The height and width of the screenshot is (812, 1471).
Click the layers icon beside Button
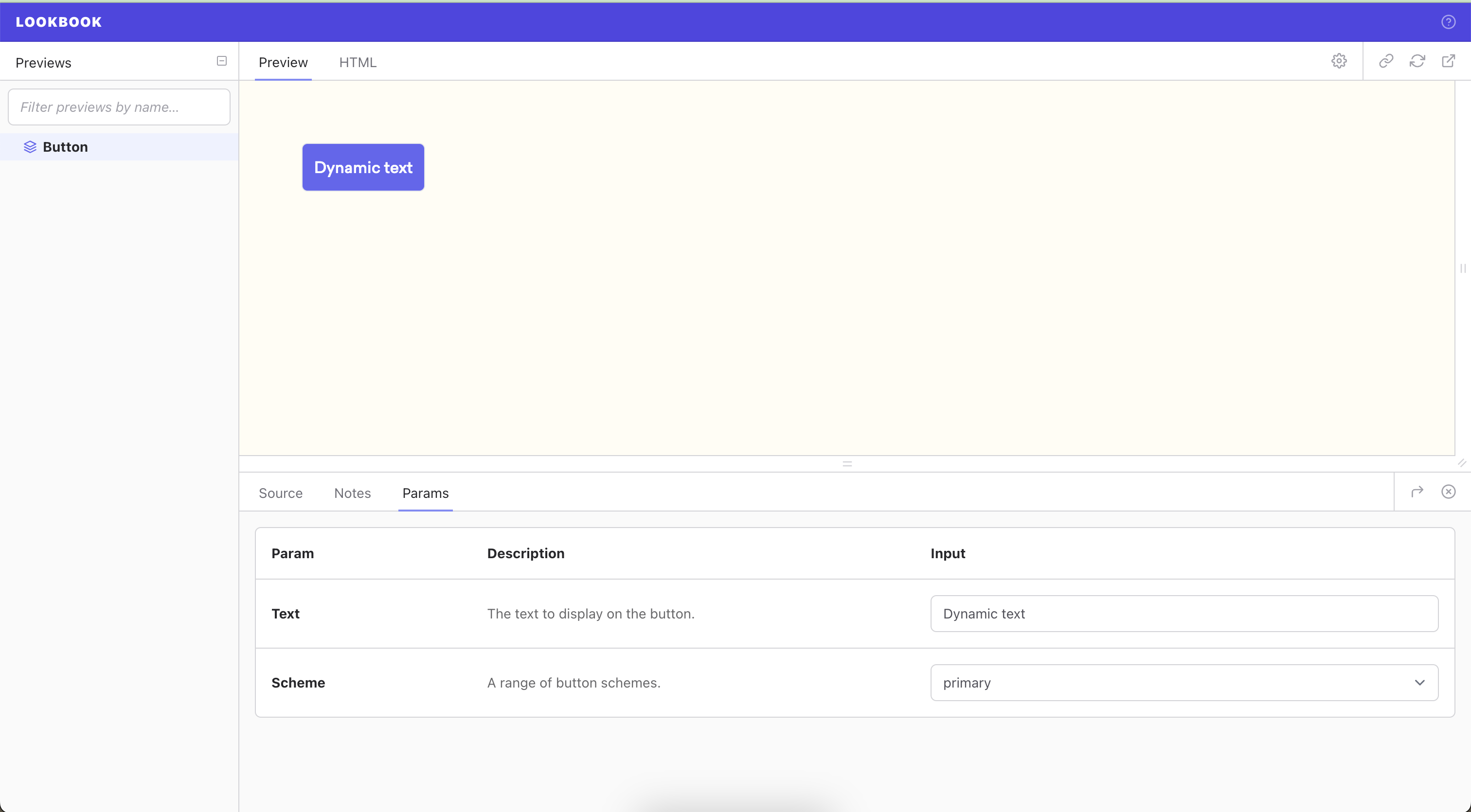pos(30,147)
